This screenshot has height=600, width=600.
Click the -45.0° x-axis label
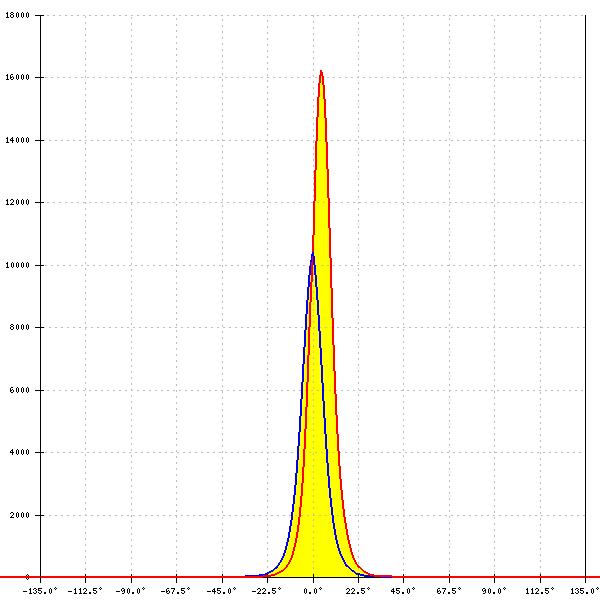(222, 591)
